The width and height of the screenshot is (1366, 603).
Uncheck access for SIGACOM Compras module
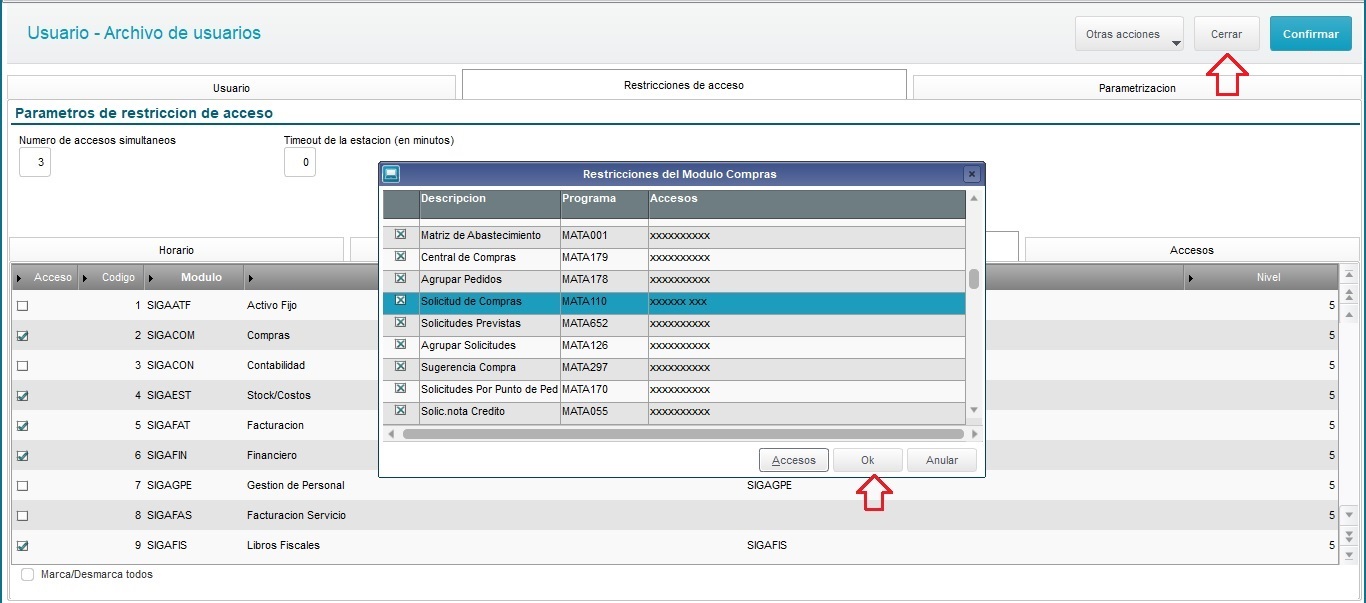(22, 335)
